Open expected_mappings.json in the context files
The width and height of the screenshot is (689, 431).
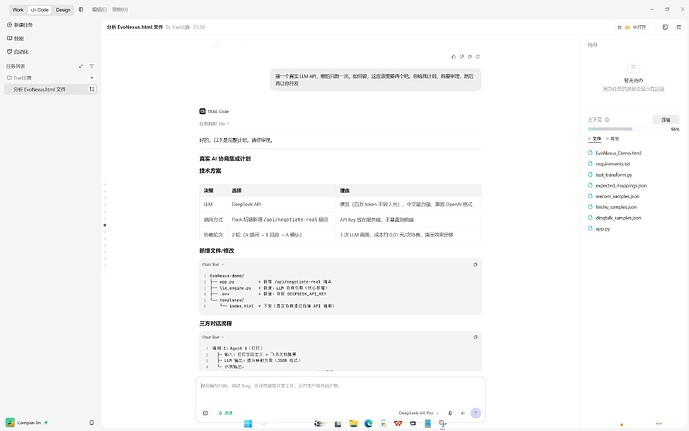[617, 185]
